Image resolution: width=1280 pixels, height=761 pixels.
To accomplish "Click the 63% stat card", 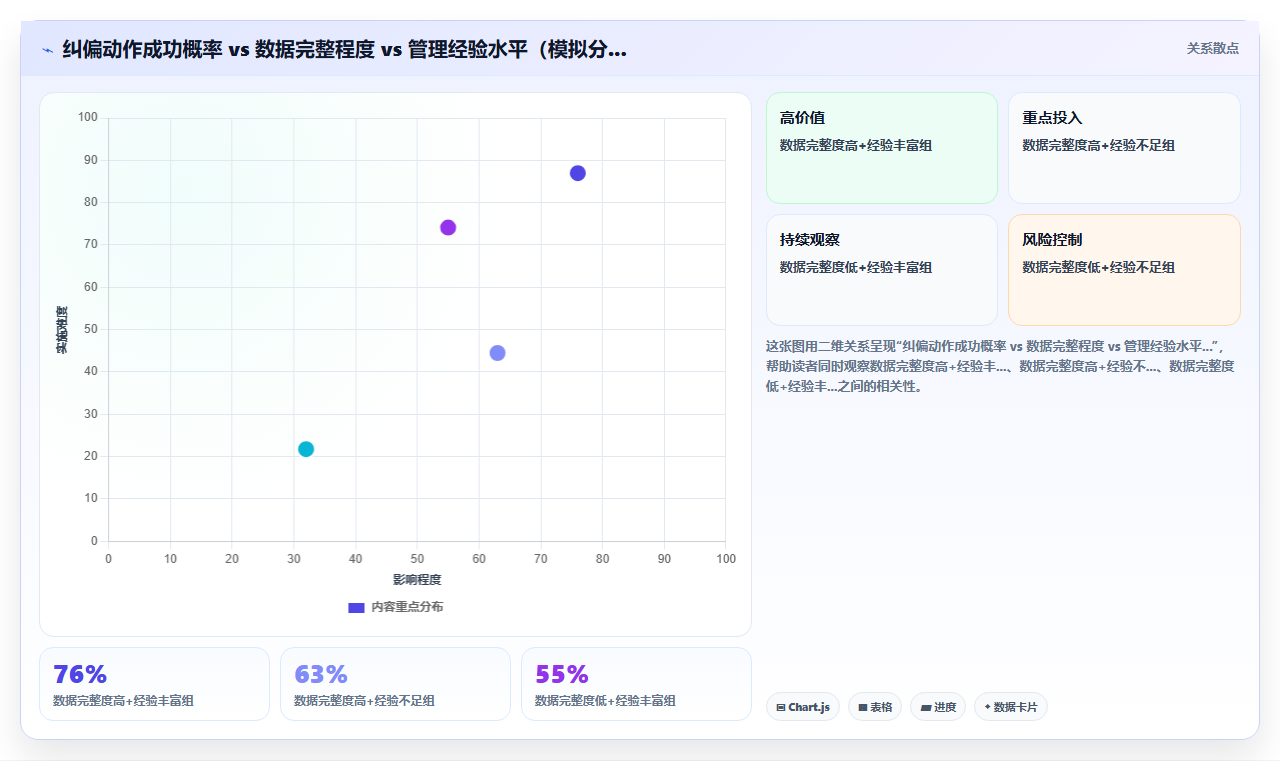I will 395,684.
